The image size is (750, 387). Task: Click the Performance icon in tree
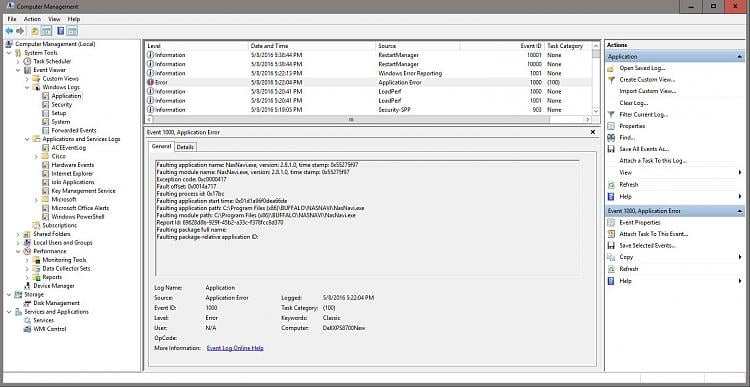(27, 251)
